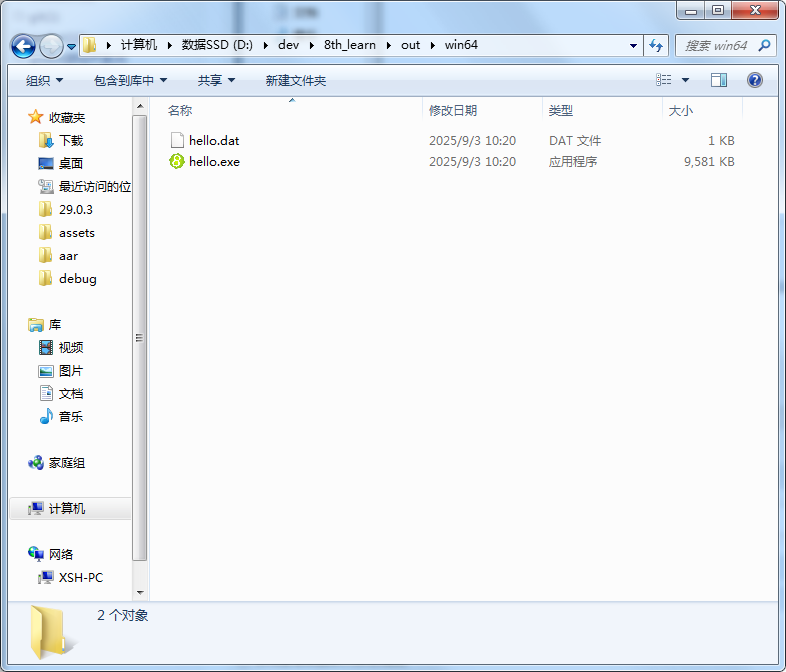The width and height of the screenshot is (786, 672).
Task: Click 新建文件夹 button
Action: coord(296,80)
